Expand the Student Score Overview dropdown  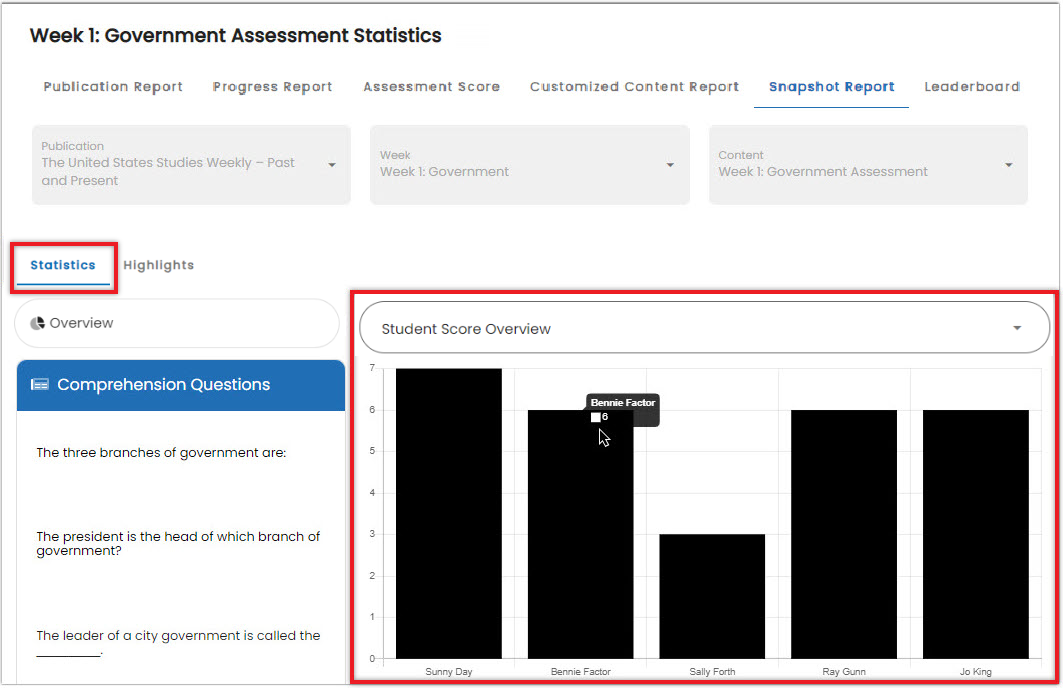tap(1017, 327)
